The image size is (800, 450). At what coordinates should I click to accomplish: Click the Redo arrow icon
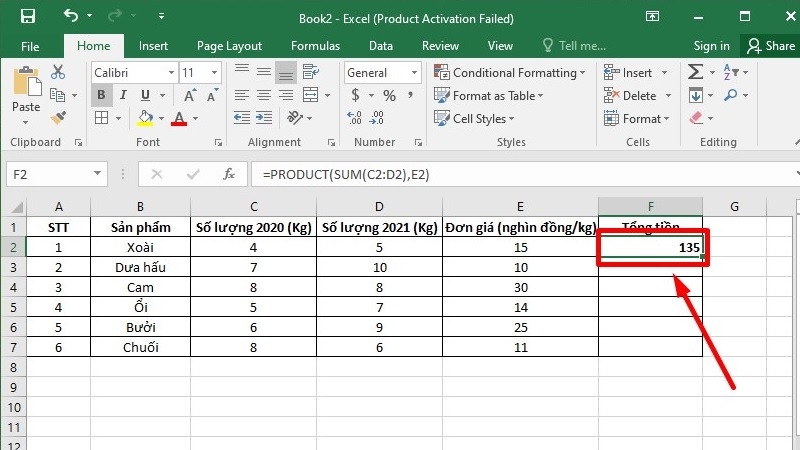(x=114, y=16)
